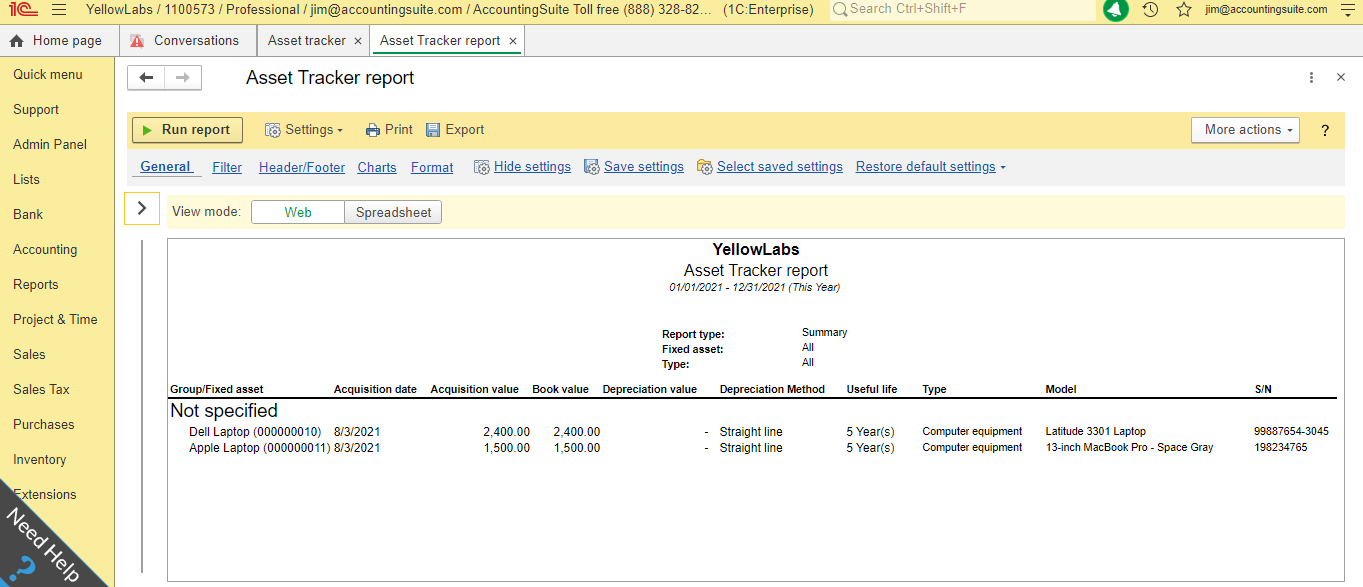Click the Help question mark button
Screen dimensions: 1363x587
pos(1325,130)
